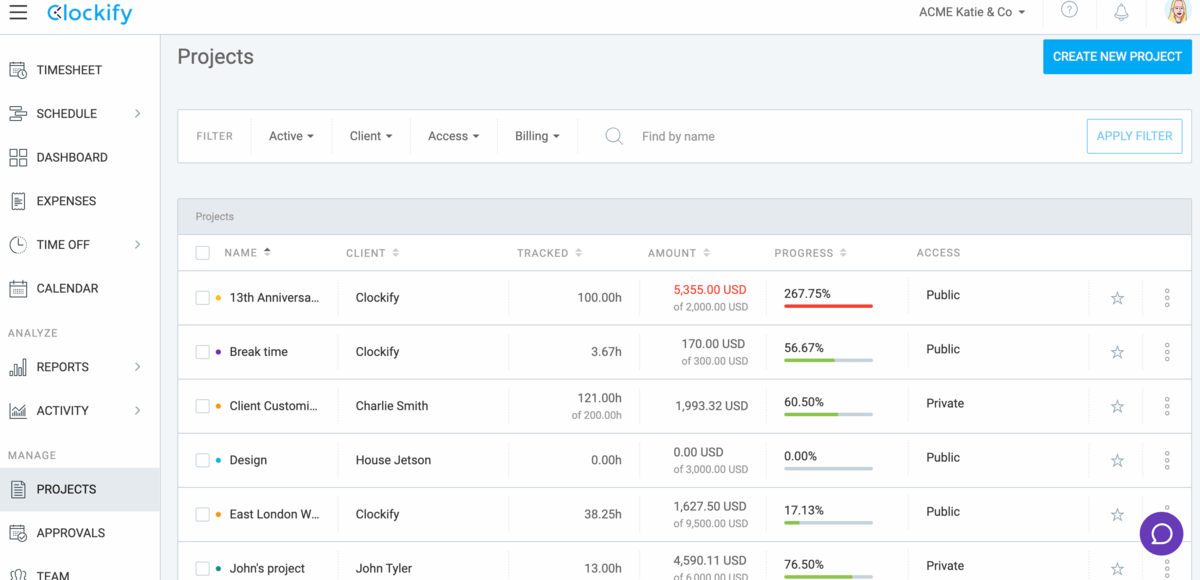Select Projects in the sidebar
This screenshot has width=1200, height=580.
click(x=80, y=489)
